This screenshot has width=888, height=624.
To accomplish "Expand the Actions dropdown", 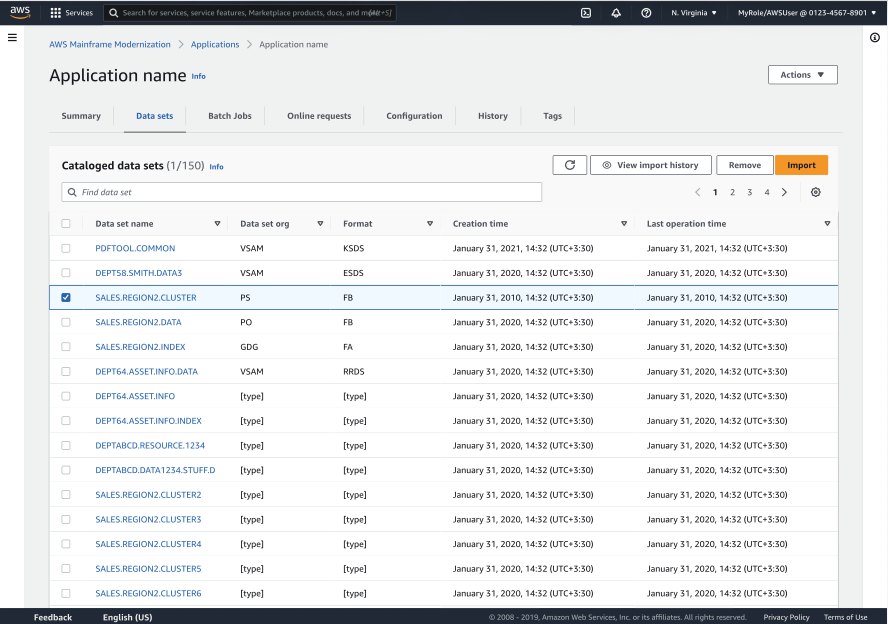I will 802,75.
